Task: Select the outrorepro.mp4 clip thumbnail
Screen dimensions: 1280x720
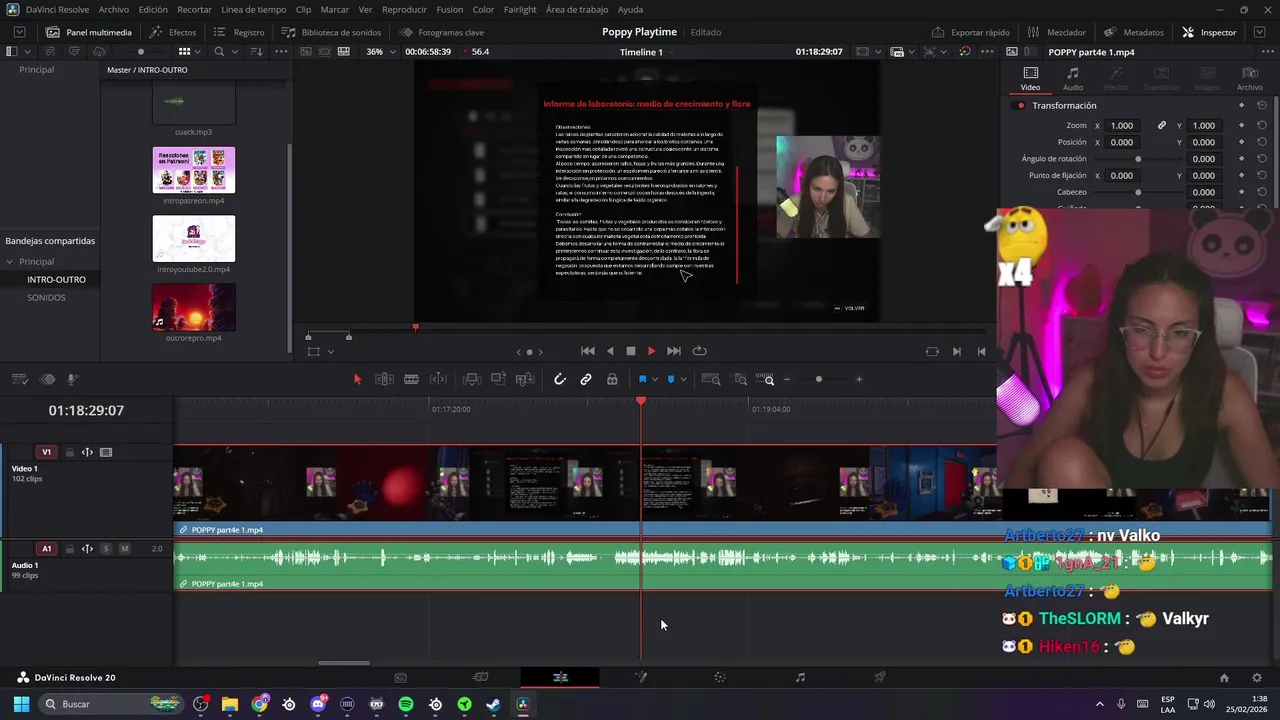Action: [x=194, y=307]
